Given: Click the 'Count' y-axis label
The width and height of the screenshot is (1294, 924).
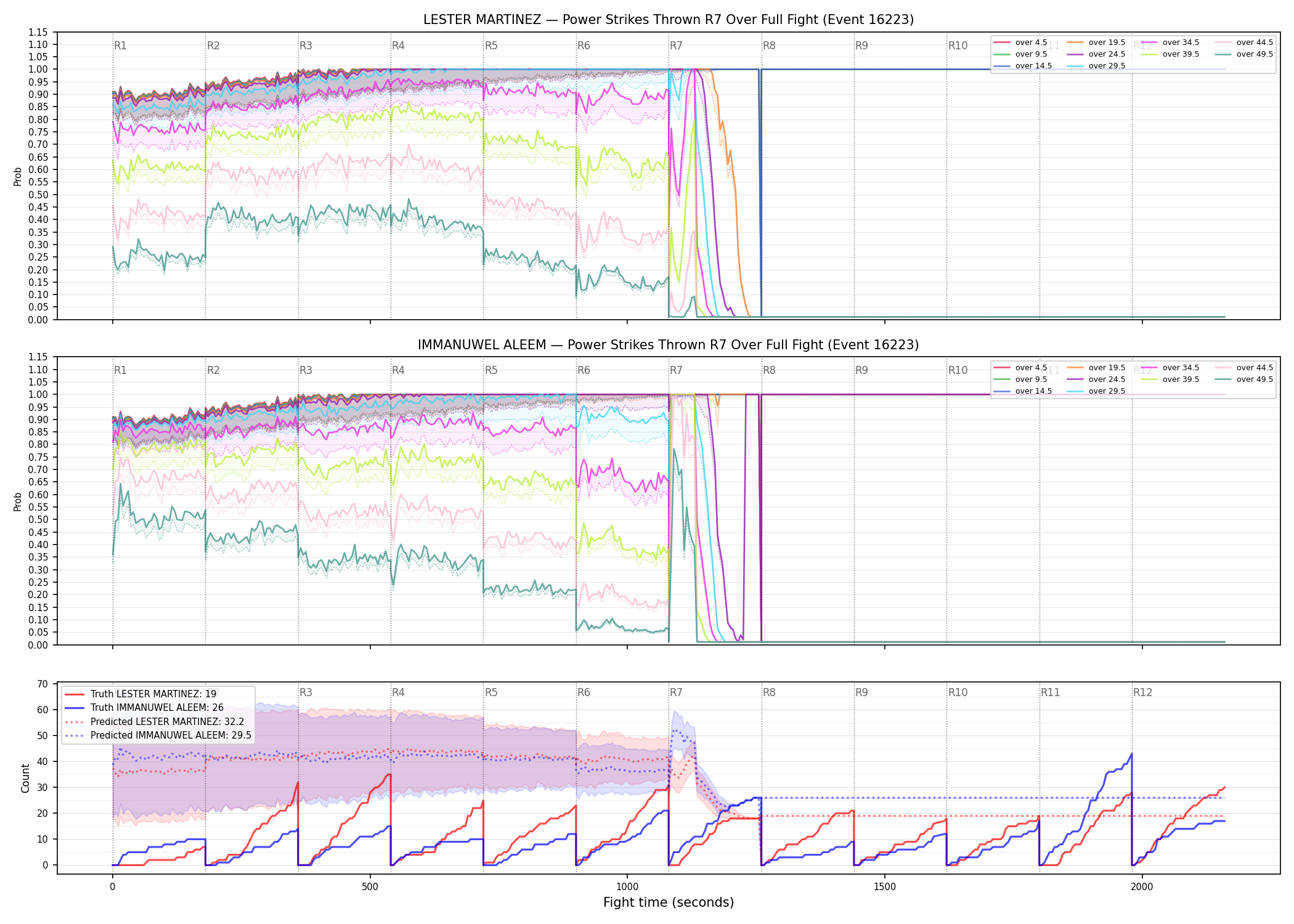Looking at the screenshot, I should (25, 778).
